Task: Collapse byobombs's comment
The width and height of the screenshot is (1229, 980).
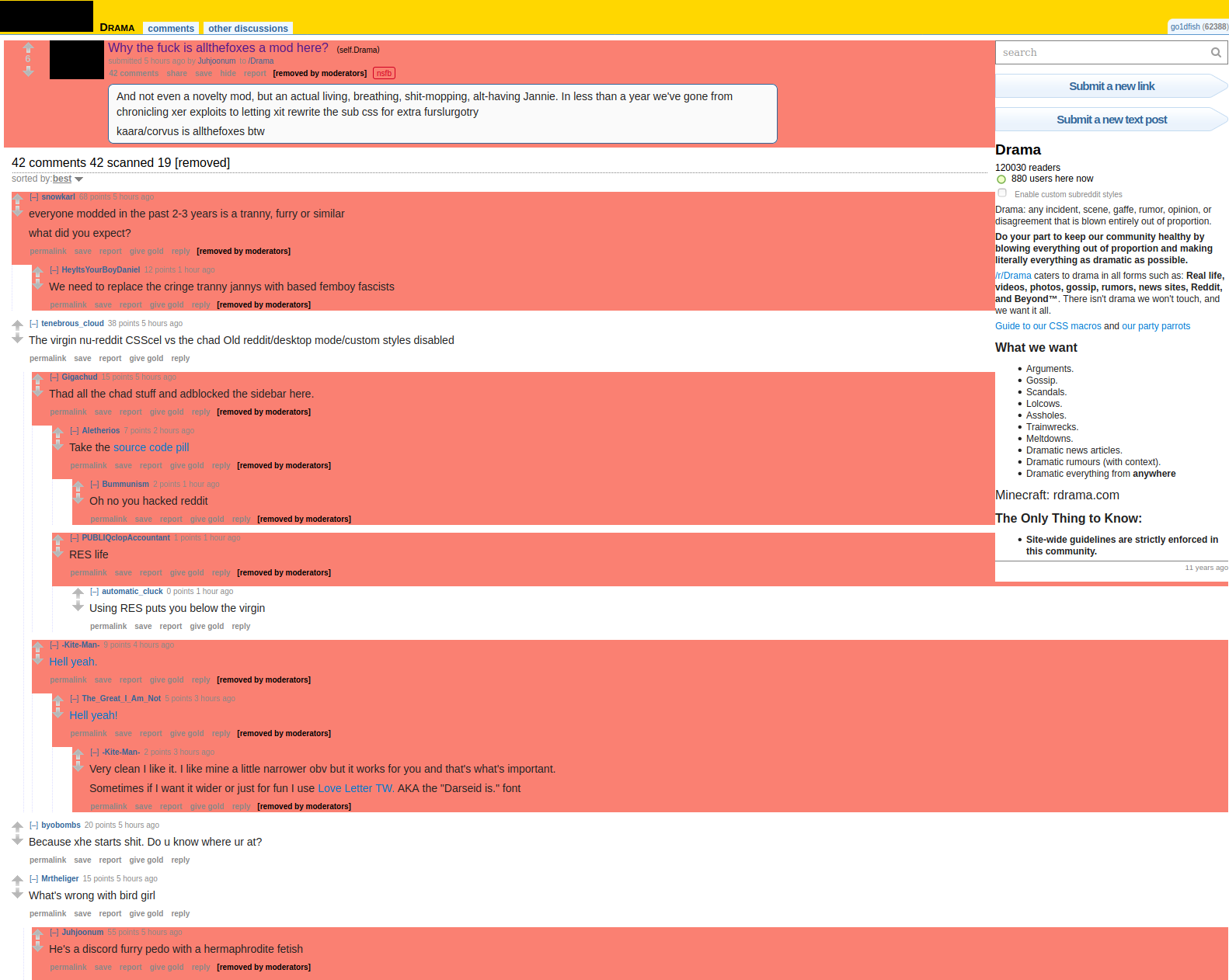Action: (34, 825)
